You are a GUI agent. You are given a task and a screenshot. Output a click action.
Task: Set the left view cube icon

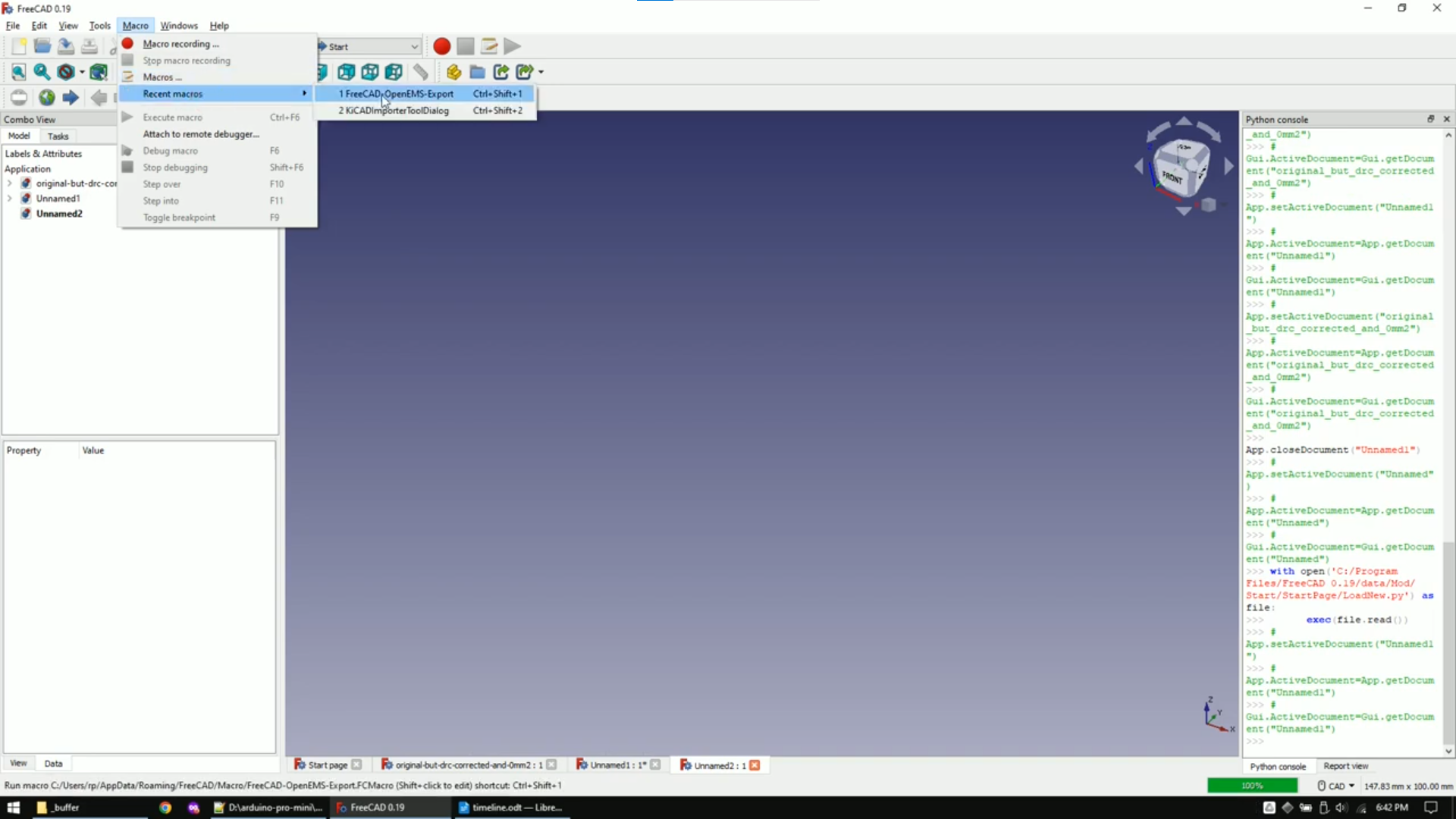(x=394, y=72)
